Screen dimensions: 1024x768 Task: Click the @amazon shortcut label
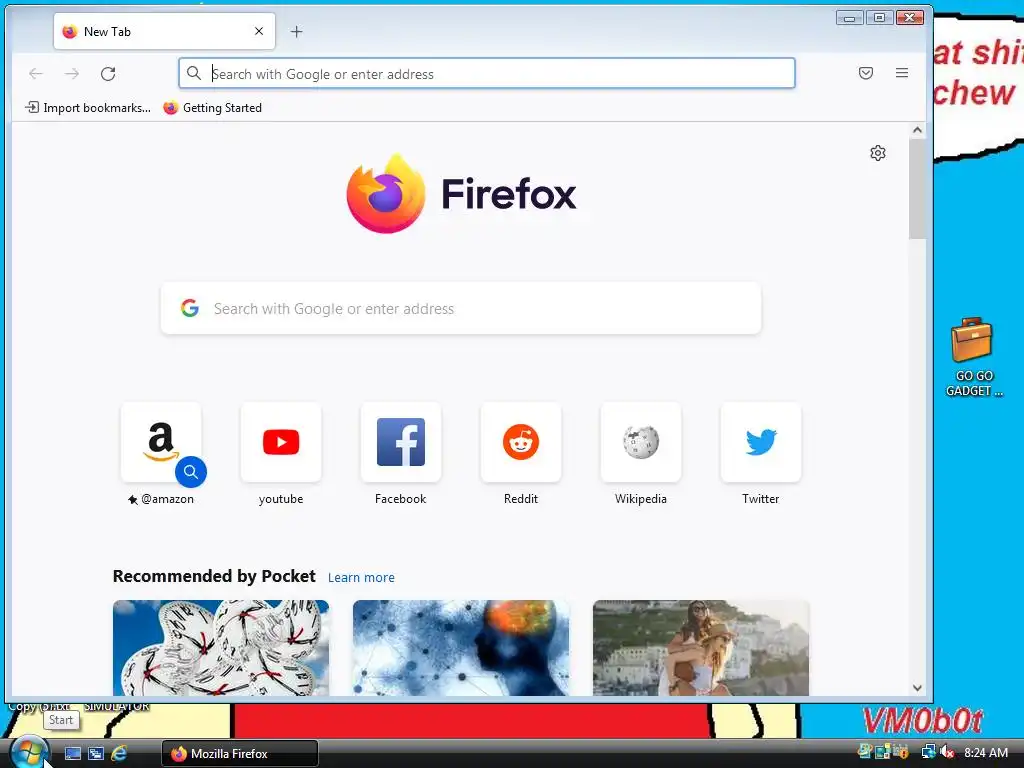point(161,499)
